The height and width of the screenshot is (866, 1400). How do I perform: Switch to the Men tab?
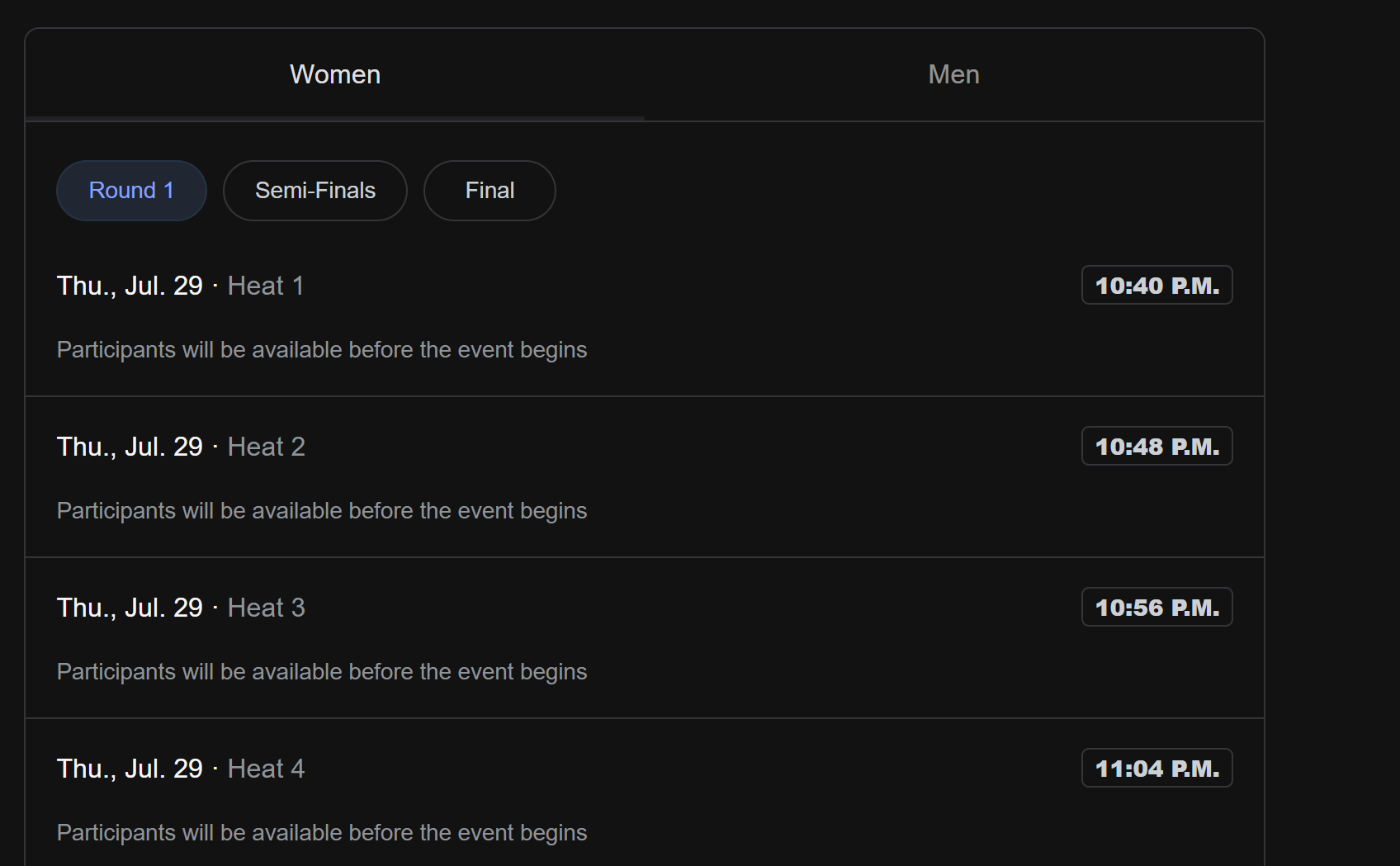click(953, 74)
